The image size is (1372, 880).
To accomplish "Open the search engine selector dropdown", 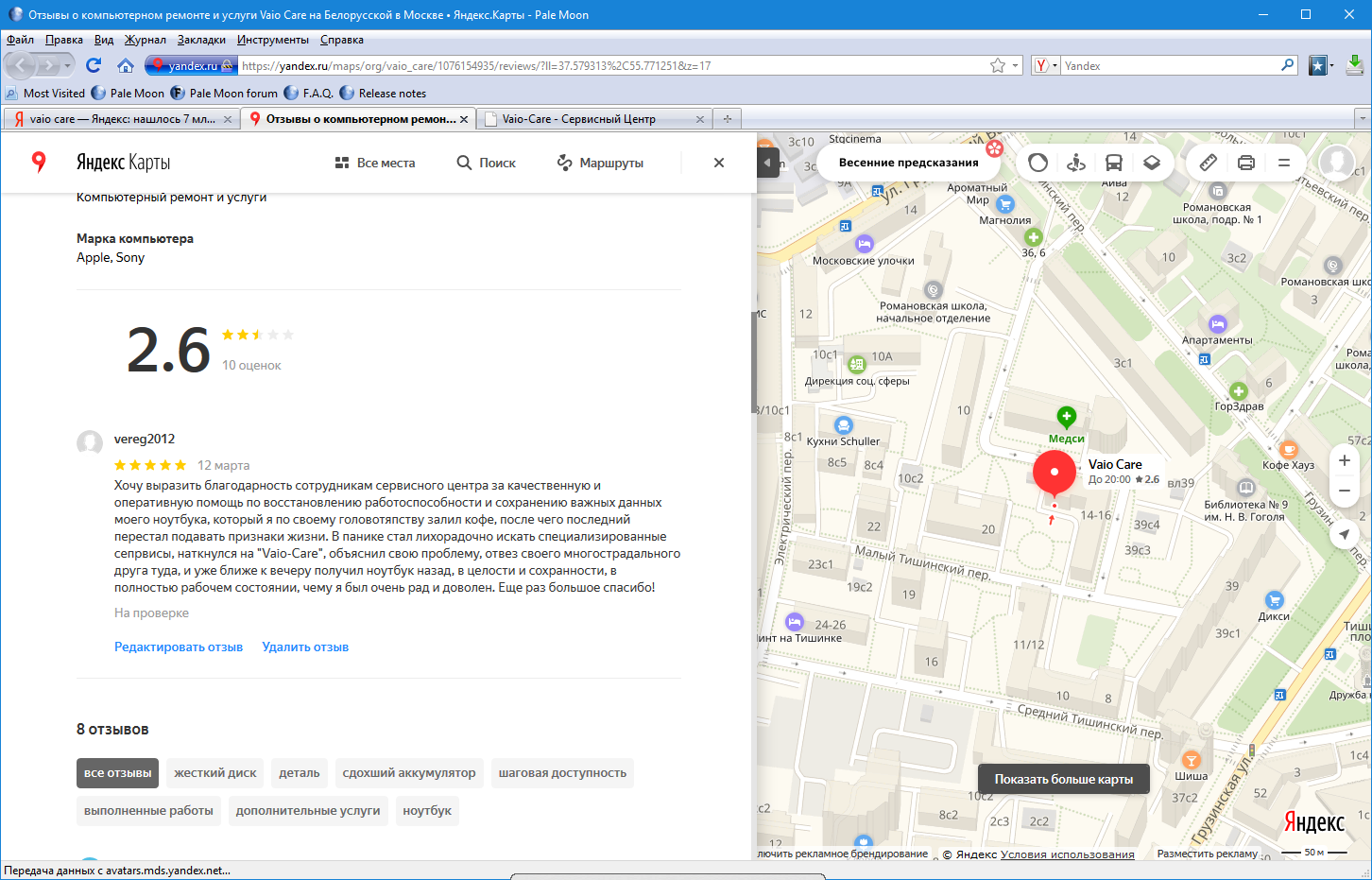I will [x=1045, y=65].
